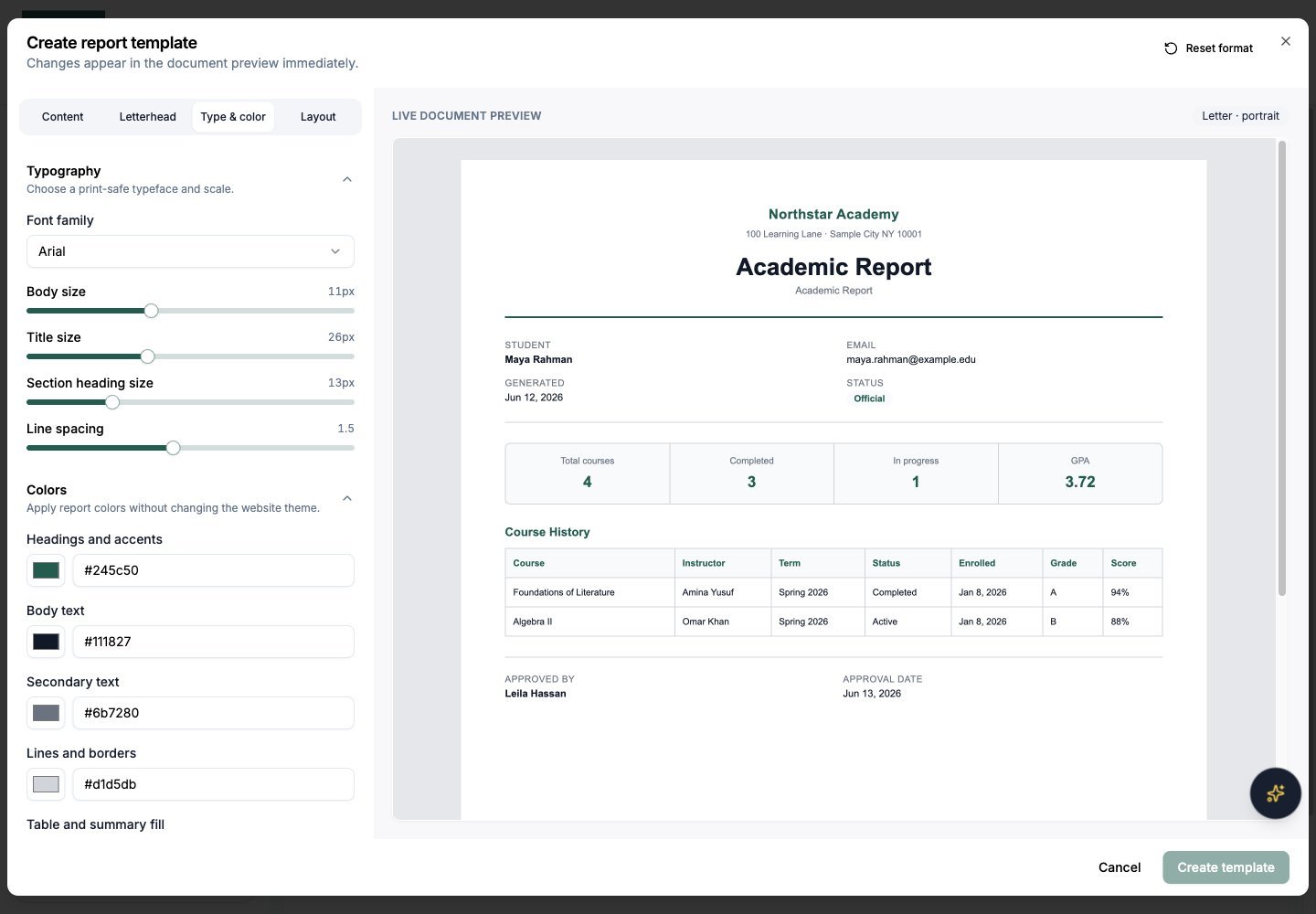Click the #245c50 hex color field
The width and height of the screenshot is (1316, 914).
coord(213,570)
